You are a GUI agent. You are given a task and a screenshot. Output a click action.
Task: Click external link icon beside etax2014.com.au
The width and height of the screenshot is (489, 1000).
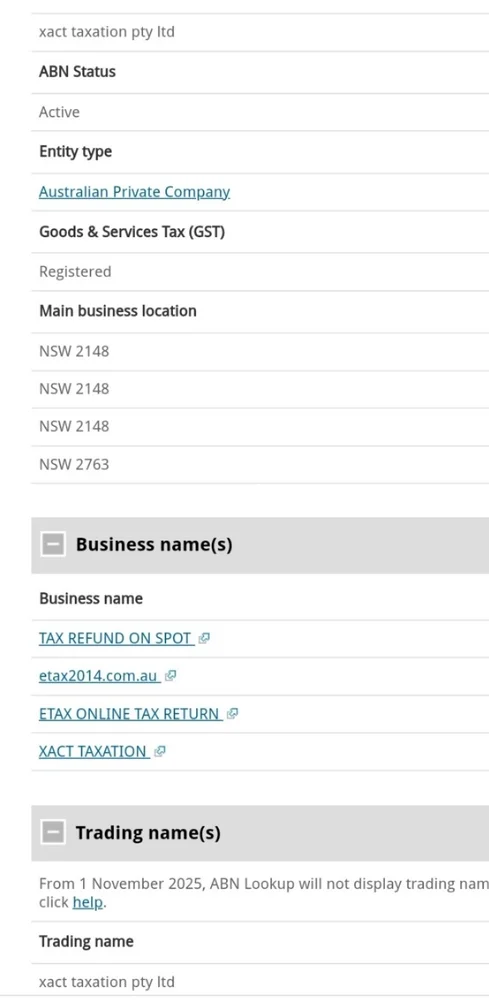pyautogui.click(x=170, y=676)
